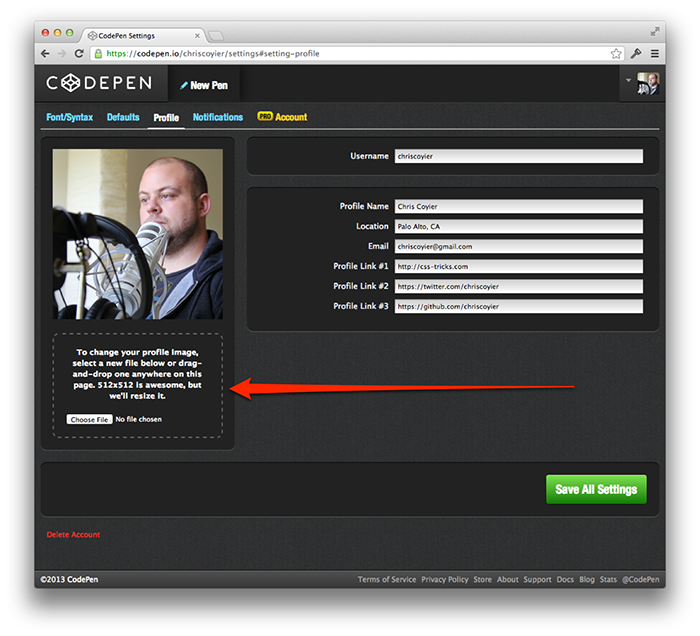Viewport: 700px width, 636px height.
Task: Click Choose File button
Action: click(x=89, y=420)
